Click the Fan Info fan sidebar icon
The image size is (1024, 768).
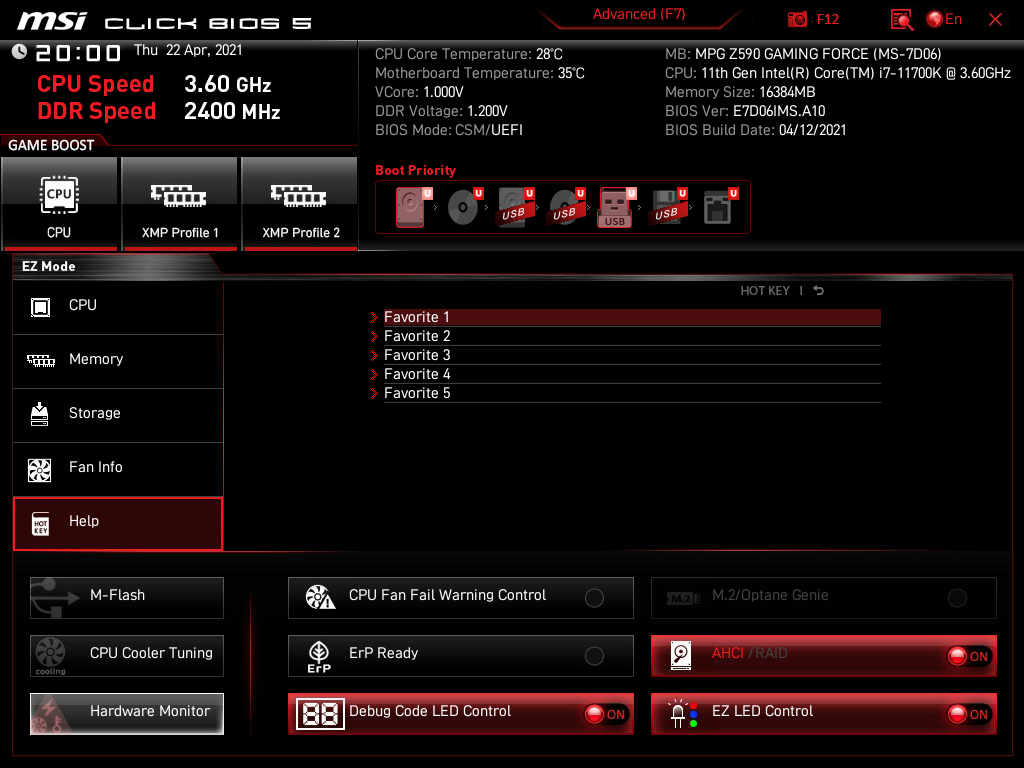click(x=40, y=470)
